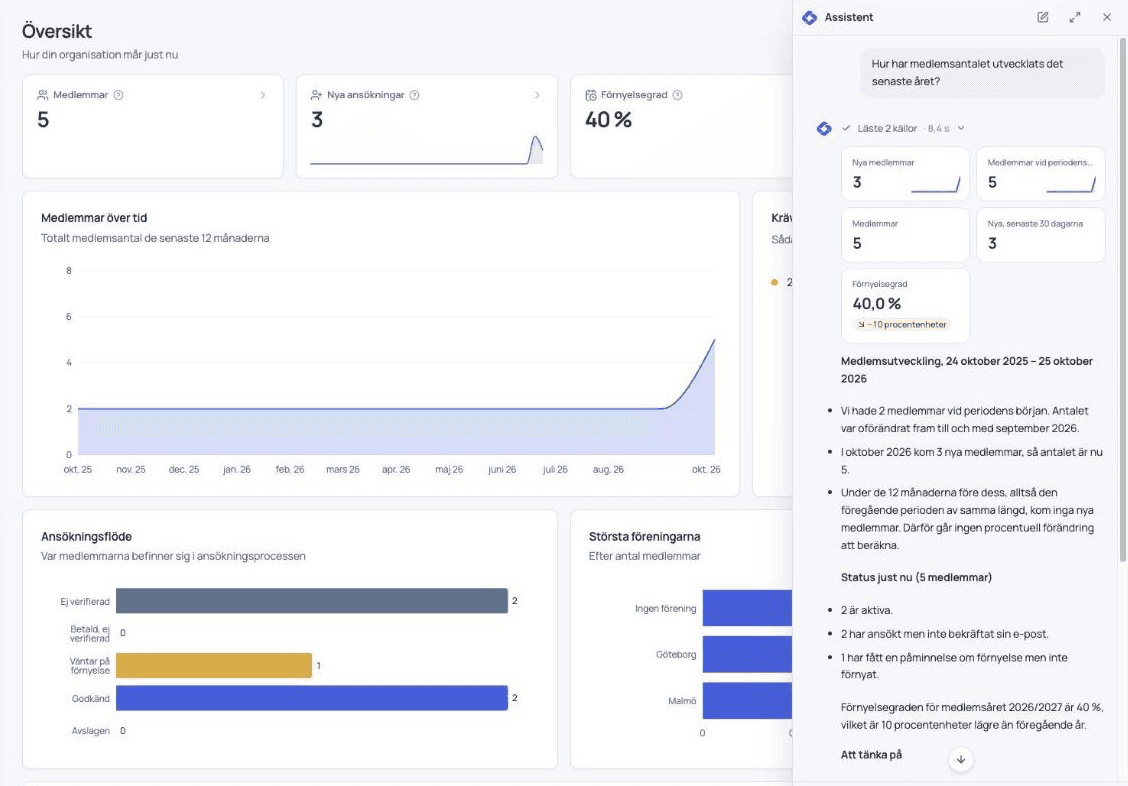Click the Nya ansökningar person-plus icon
Viewport: 1128px width, 786px height.
point(316,95)
